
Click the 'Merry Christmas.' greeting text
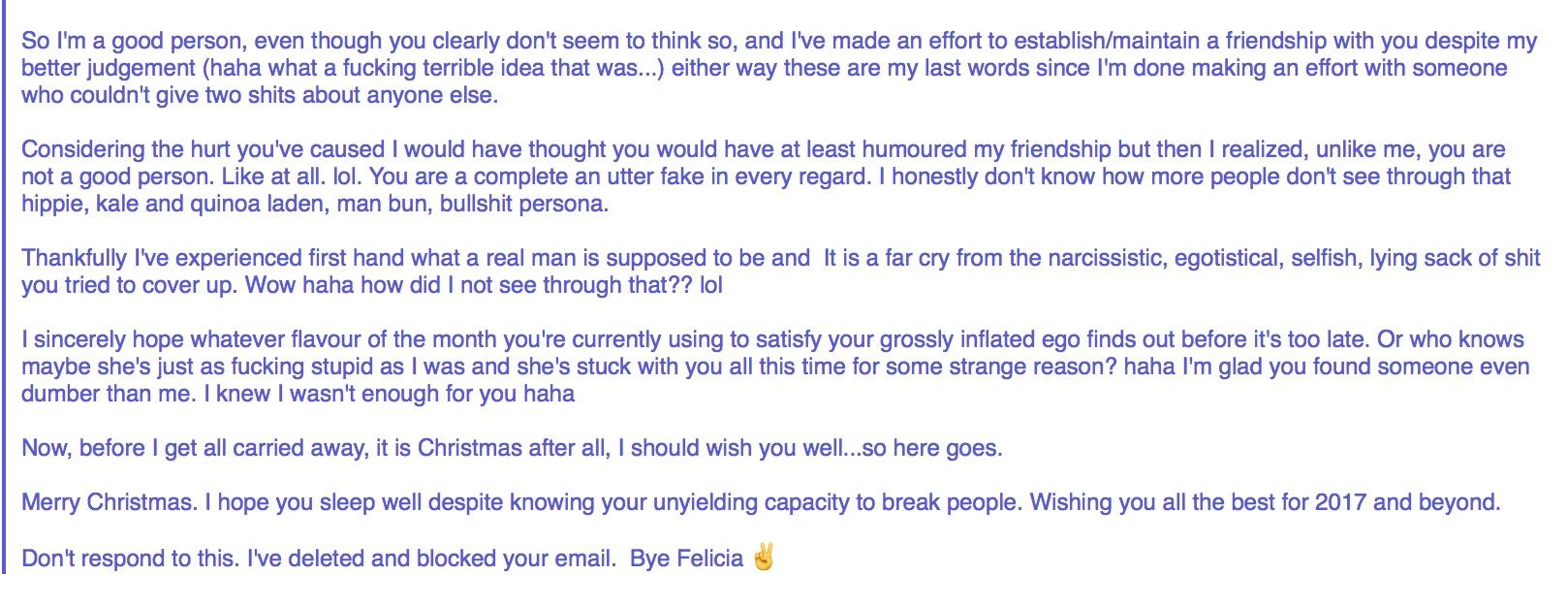[109, 502]
